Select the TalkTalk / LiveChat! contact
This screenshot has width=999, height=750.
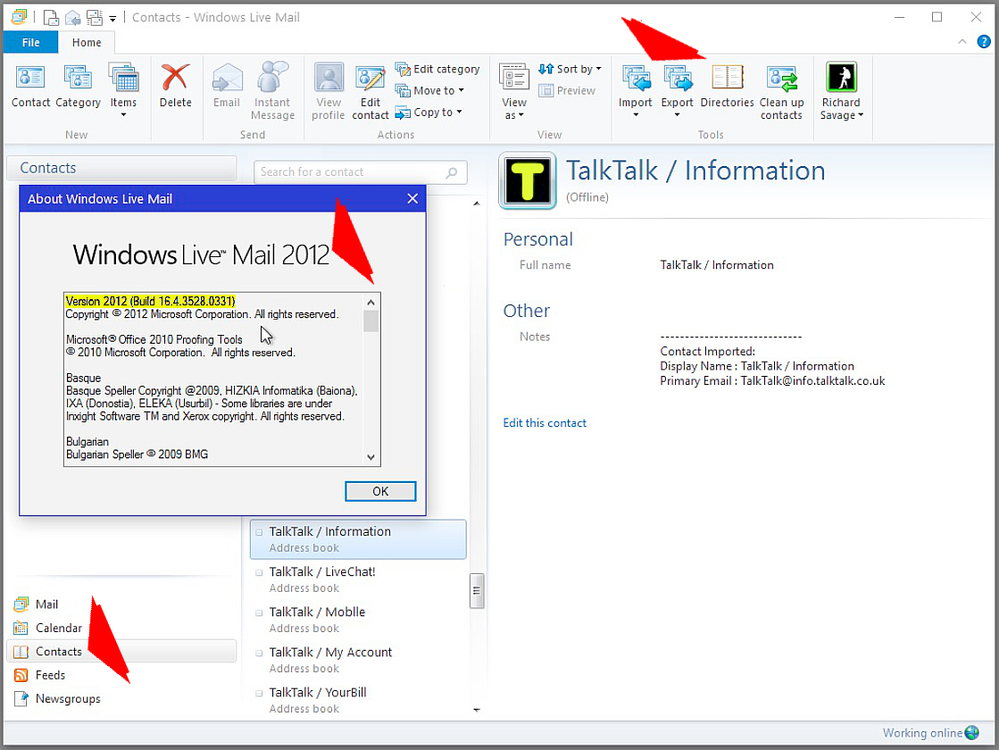click(358, 579)
